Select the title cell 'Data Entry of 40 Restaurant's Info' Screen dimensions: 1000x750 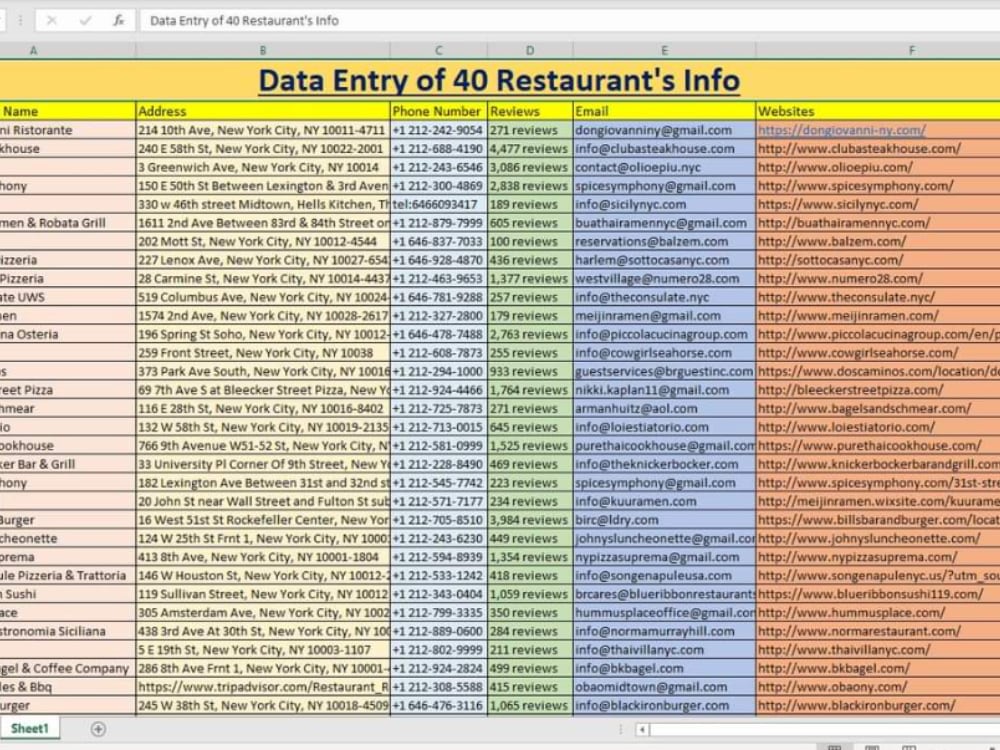[x=499, y=80]
